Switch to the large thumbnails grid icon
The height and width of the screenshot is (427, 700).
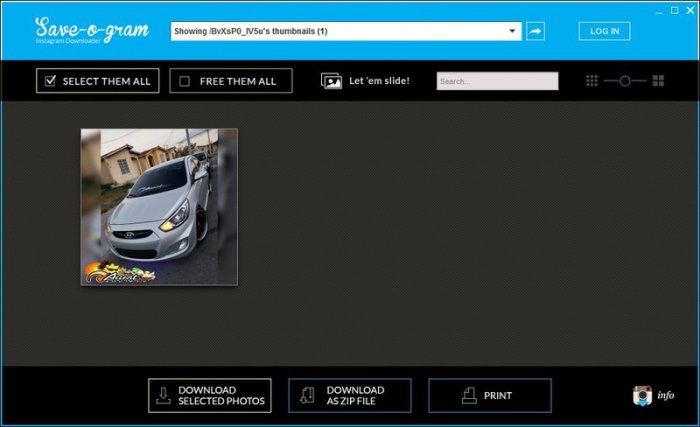(x=658, y=81)
